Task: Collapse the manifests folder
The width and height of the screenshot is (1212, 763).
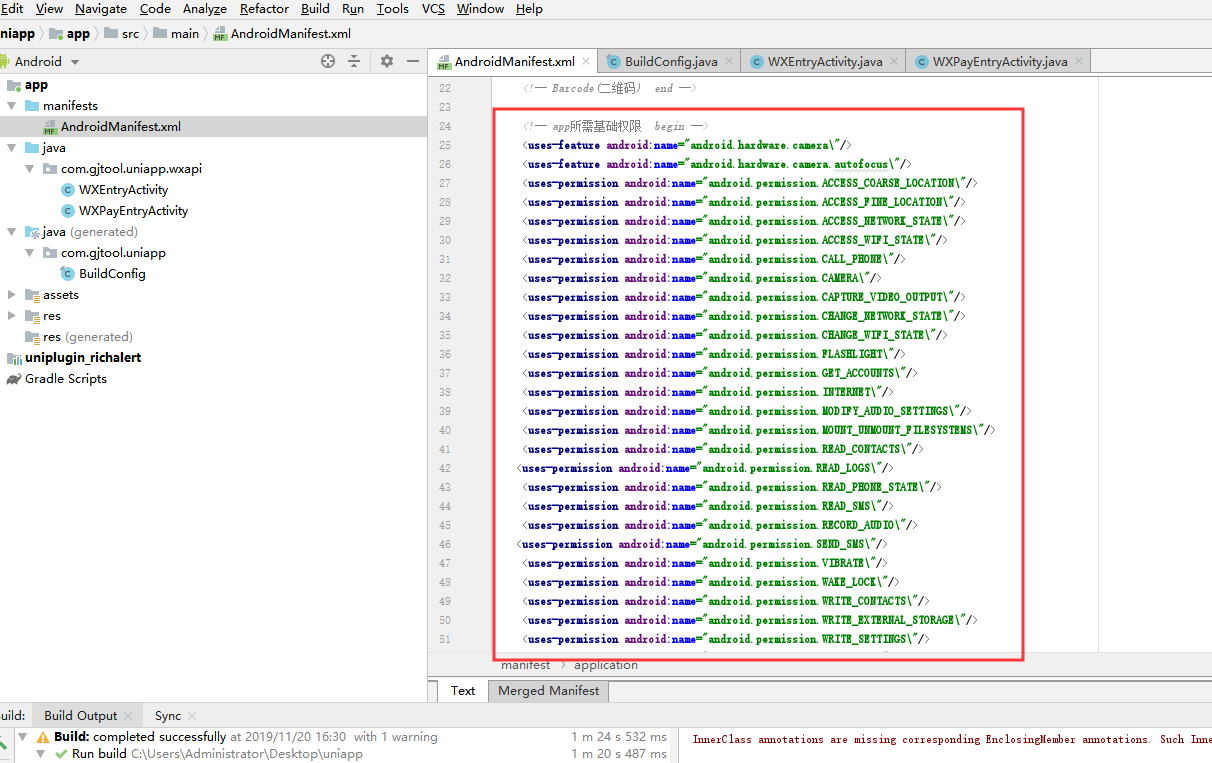Action: click(x=12, y=106)
